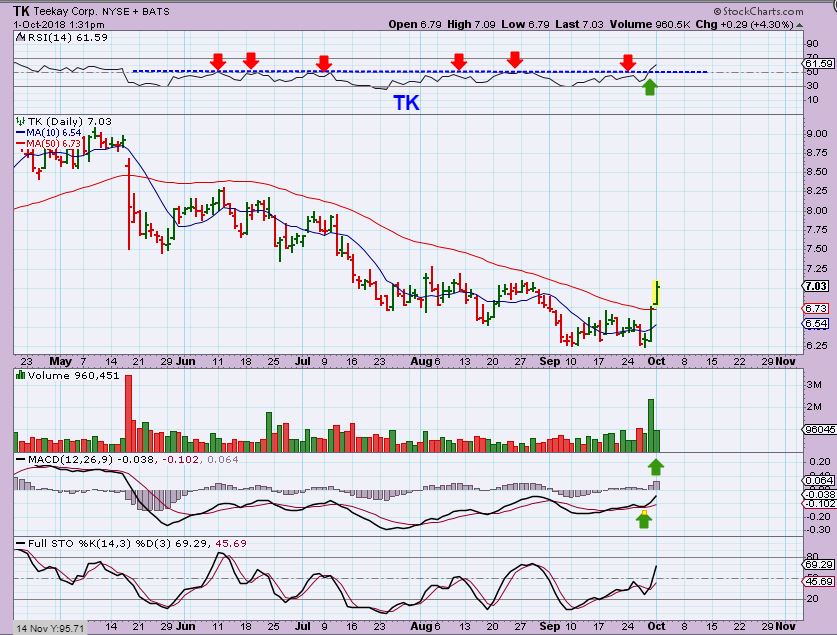837x635 pixels.
Task: Click Jul on the price panel date axis
Action: click(303, 361)
